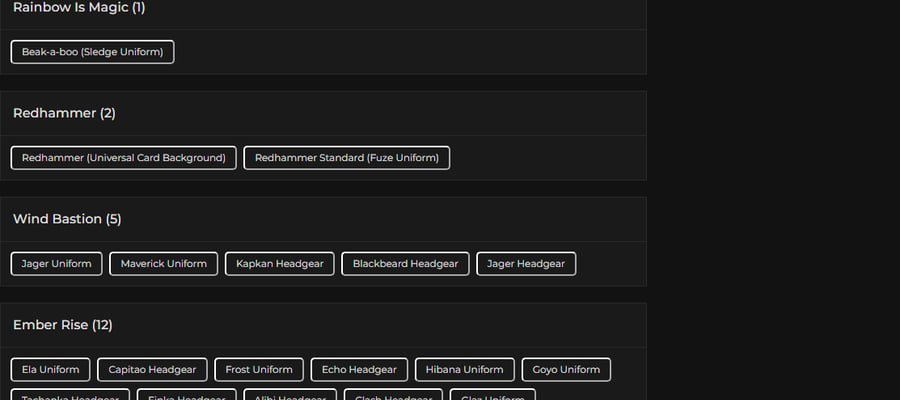Click the Ember Rise (12) heading
This screenshot has width=900, height=400.
63,325
